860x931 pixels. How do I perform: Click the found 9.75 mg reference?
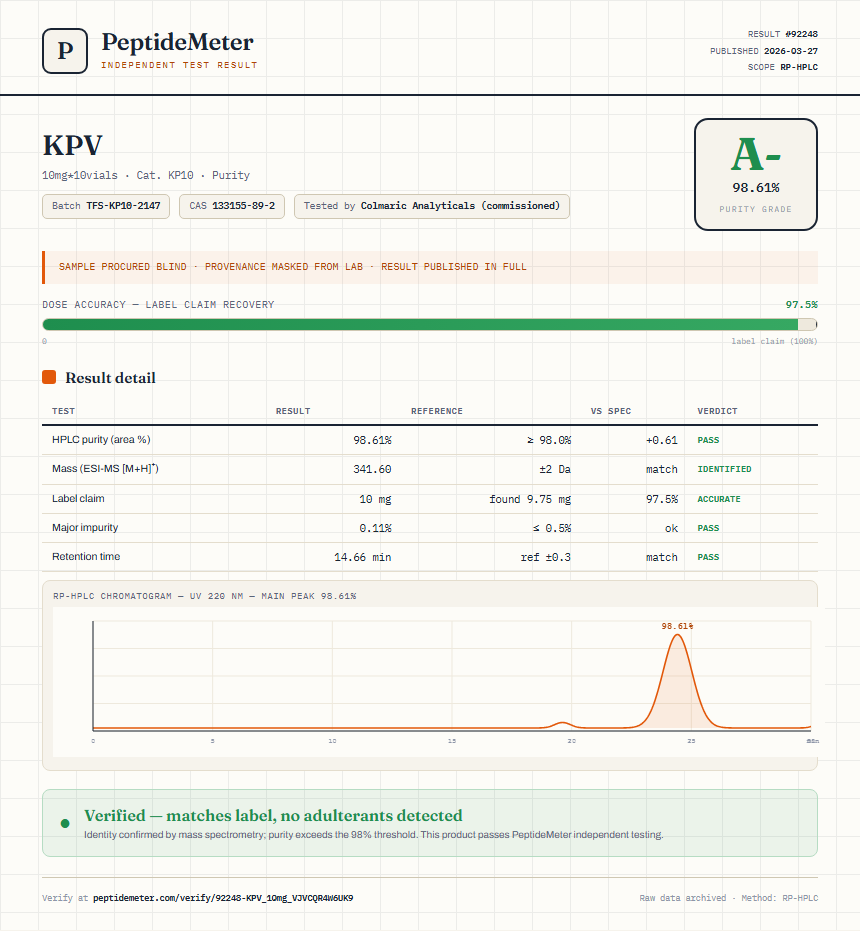tap(530, 499)
